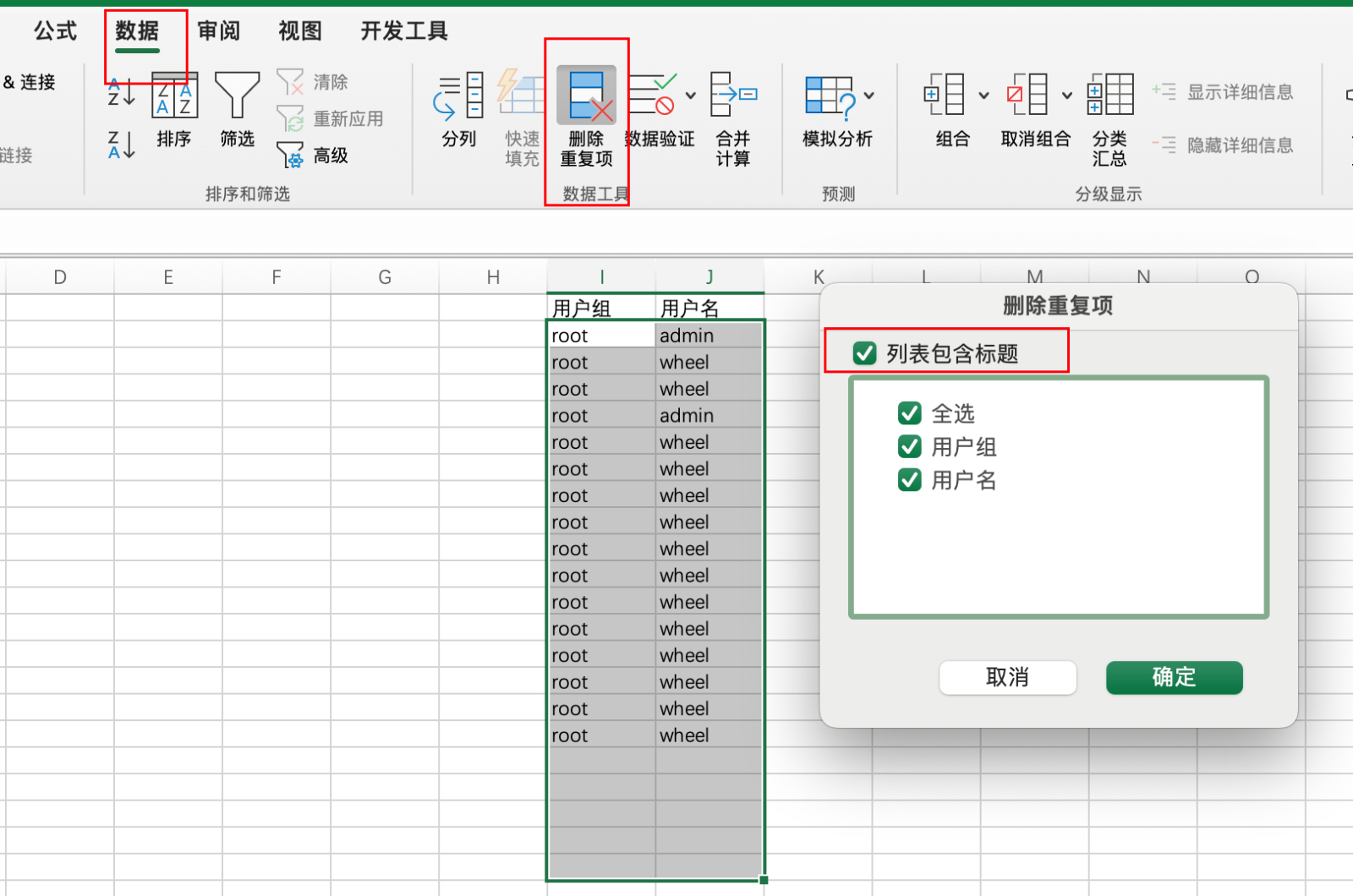
Task: Open the 筛选 (Filter) funnel tool
Action: (237, 96)
